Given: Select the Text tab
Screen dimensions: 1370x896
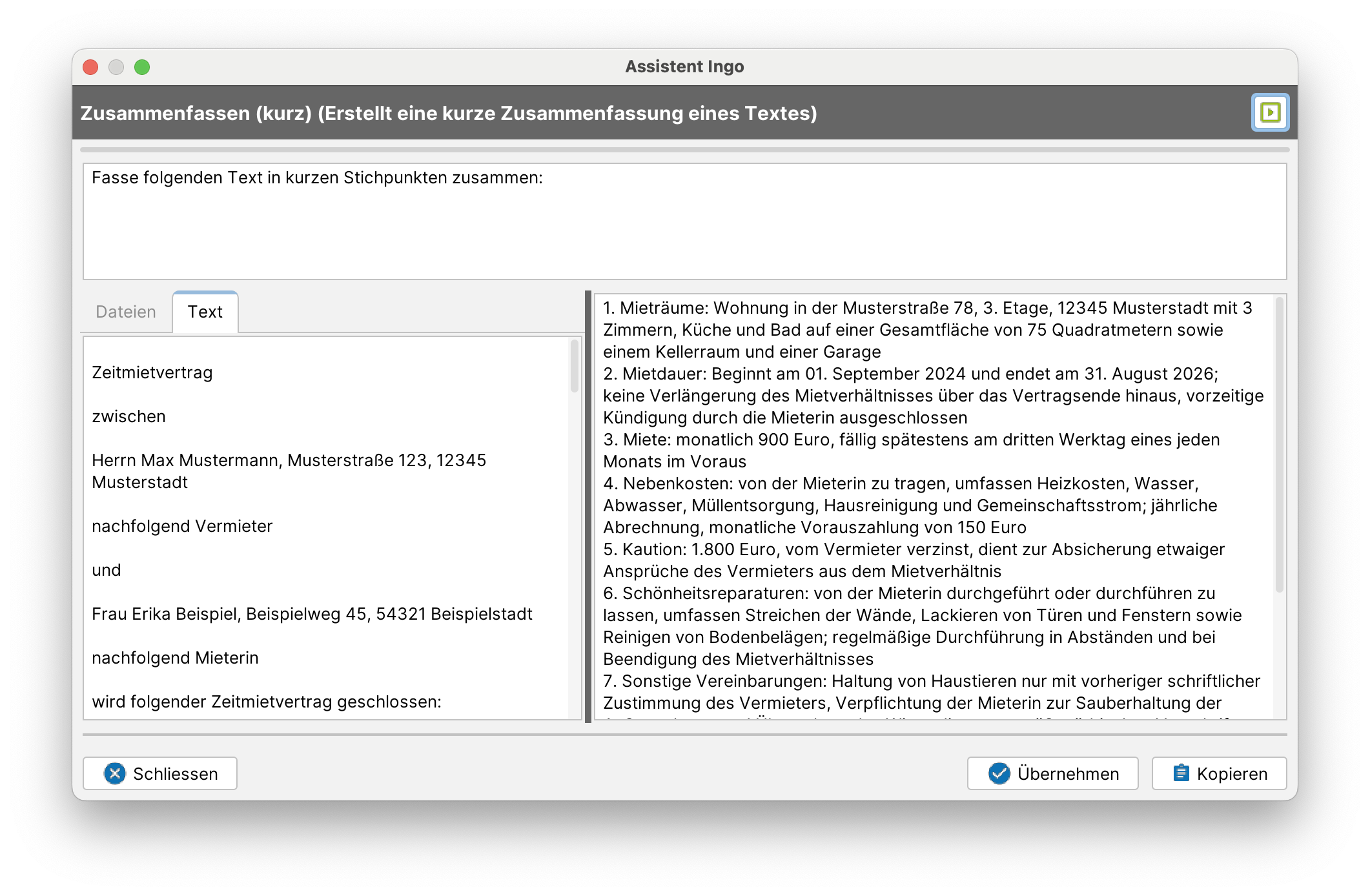Looking at the screenshot, I should pyautogui.click(x=205, y=312).
